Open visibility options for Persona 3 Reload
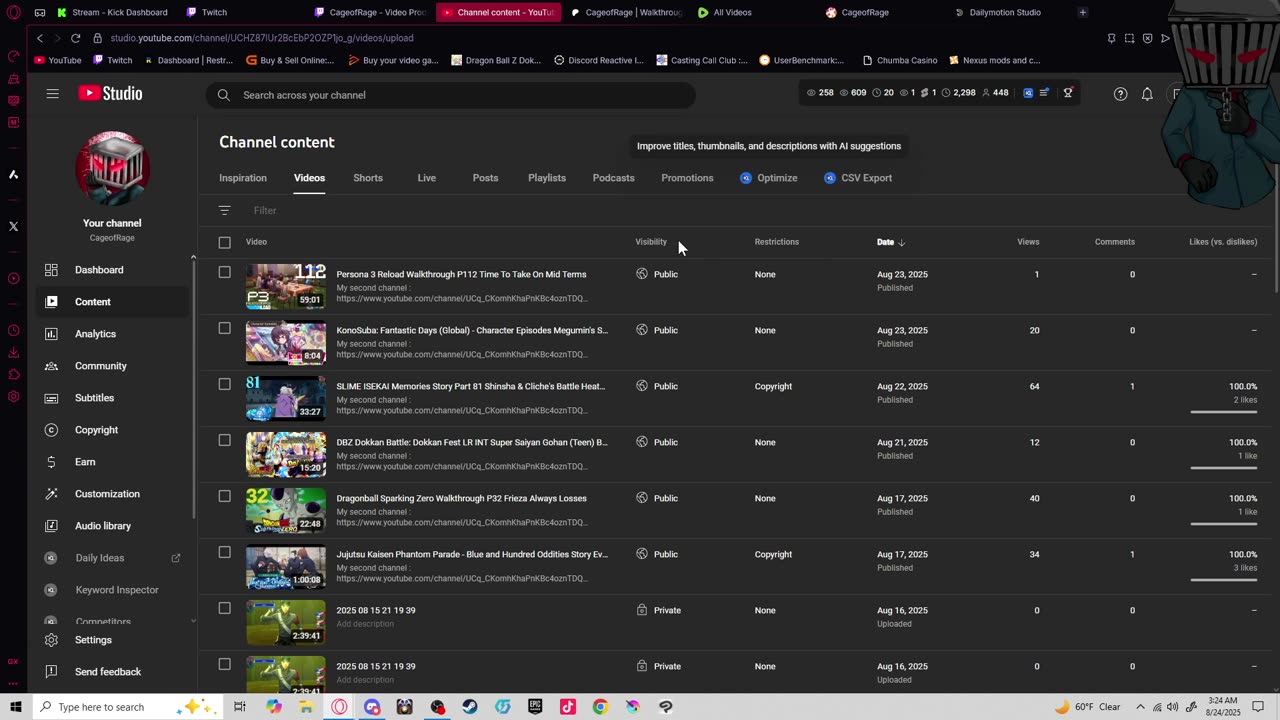This screenshot has height=720, width=1280. 657,274
